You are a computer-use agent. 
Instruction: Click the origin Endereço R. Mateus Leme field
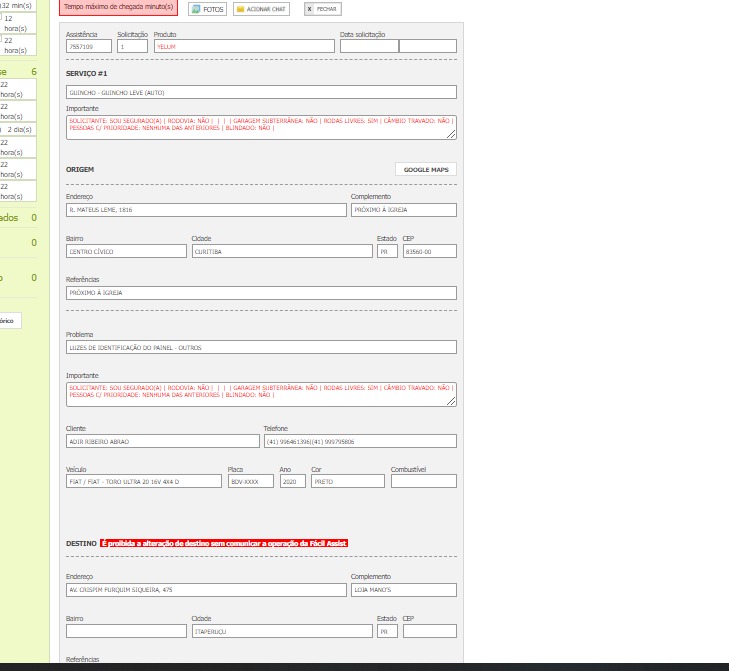[206, 210]
